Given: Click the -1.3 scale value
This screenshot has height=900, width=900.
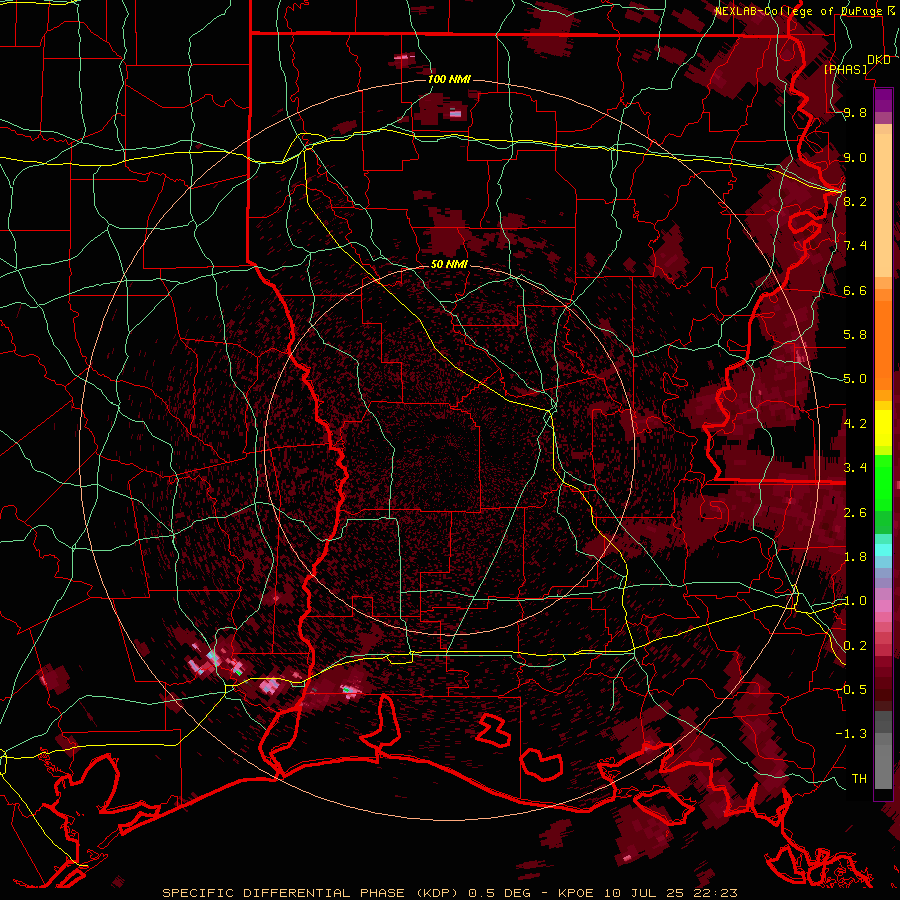Looking at the screenshot, I should tap(851, 734).
